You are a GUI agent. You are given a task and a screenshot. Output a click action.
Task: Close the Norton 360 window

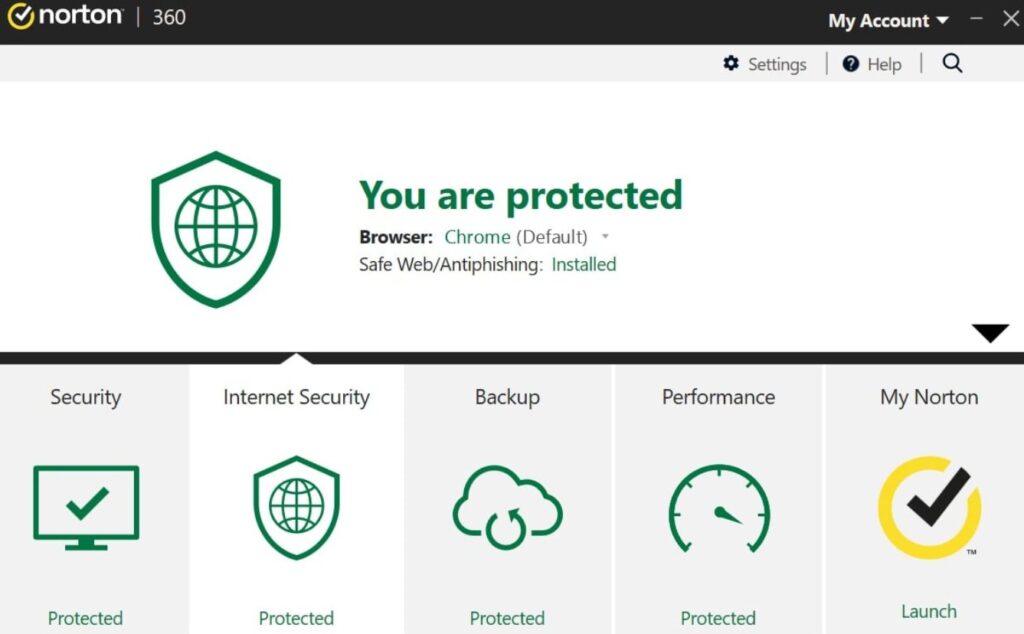point(1010,18)
